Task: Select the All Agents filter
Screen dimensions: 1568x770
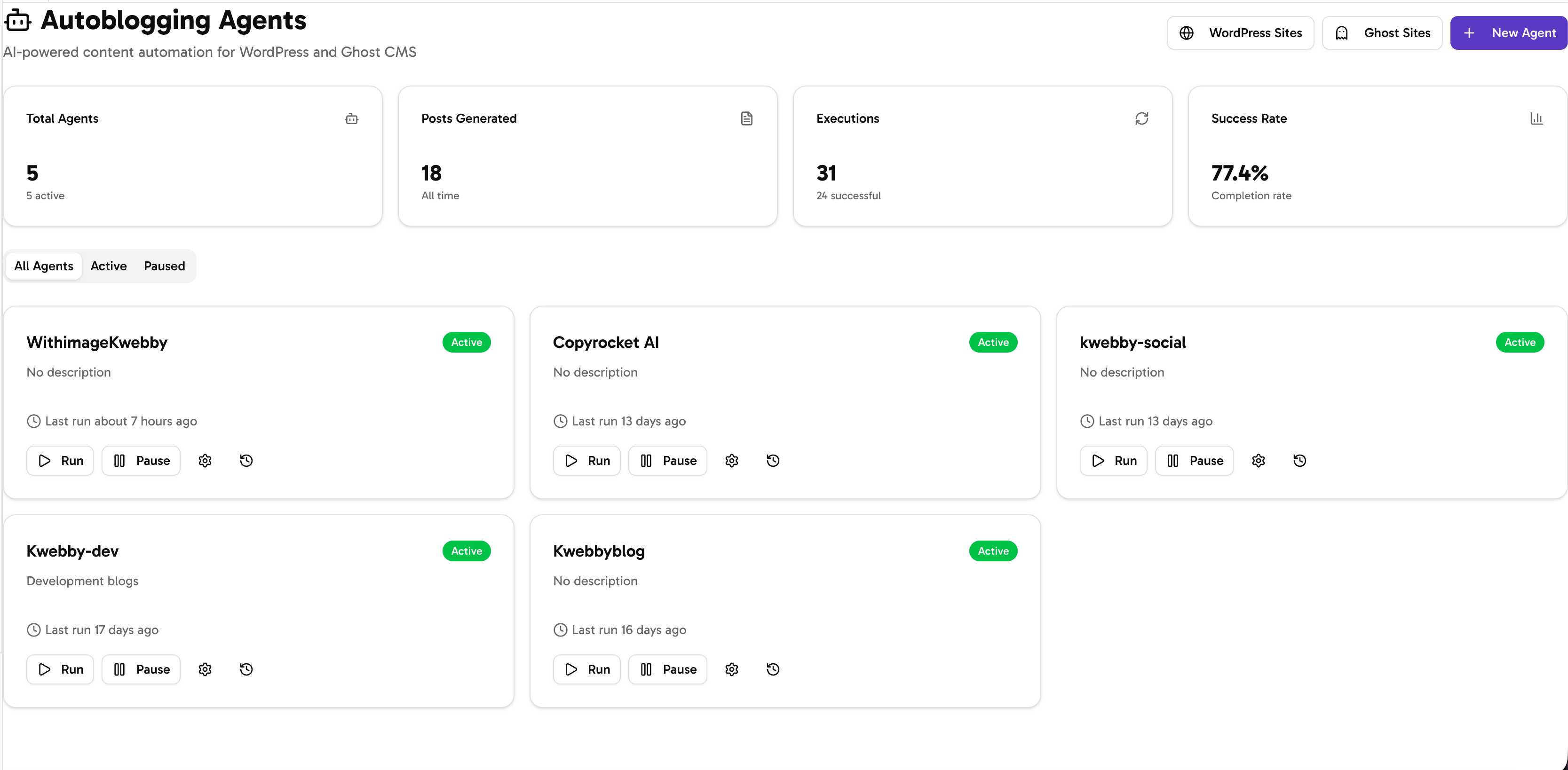Action: [x=43, y=266]
